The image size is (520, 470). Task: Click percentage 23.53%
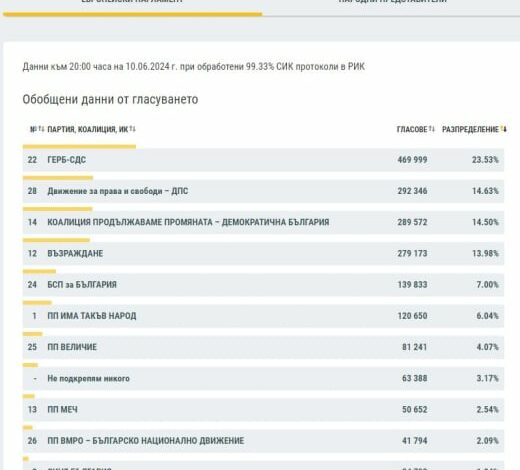485,160
